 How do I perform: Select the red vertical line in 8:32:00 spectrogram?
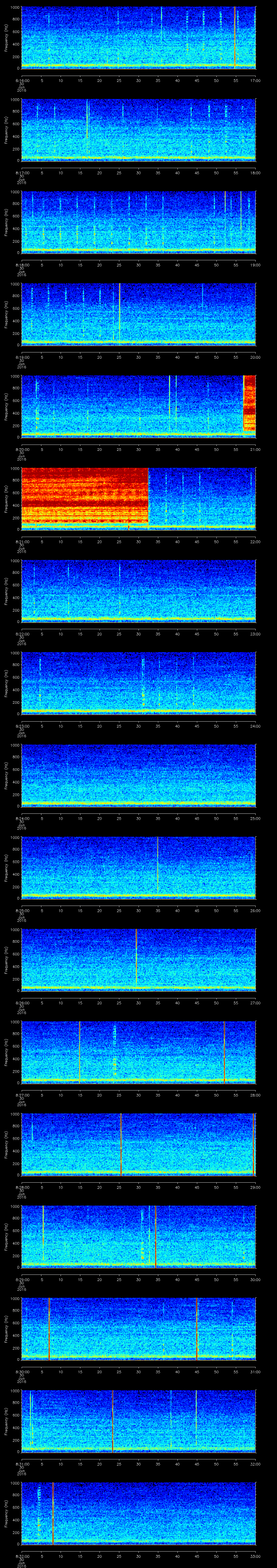coord(53,1512)
